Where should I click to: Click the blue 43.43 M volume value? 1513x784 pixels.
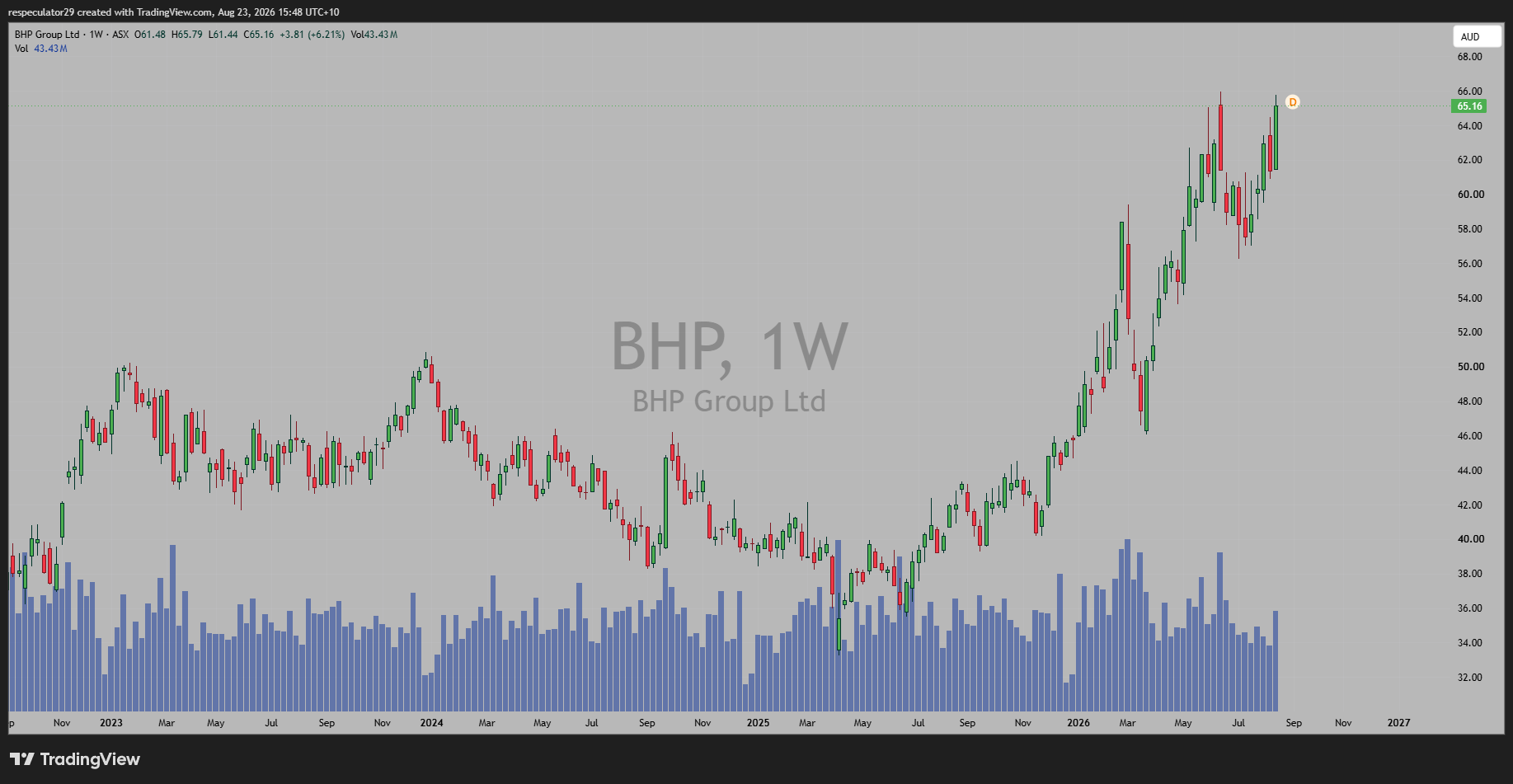(51, 49)
